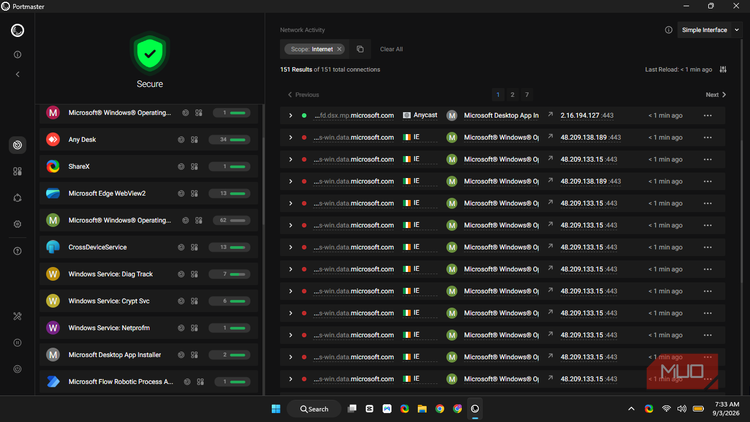Show hidden tray icons chevron
This screenshot has width=750, height=422.
(x=631, y=409)
